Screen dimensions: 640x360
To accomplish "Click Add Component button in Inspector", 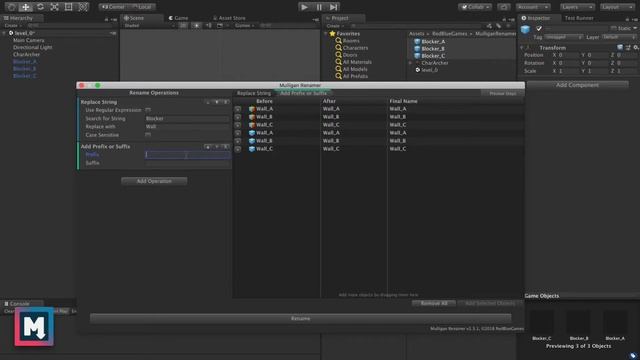I will 577,85.
